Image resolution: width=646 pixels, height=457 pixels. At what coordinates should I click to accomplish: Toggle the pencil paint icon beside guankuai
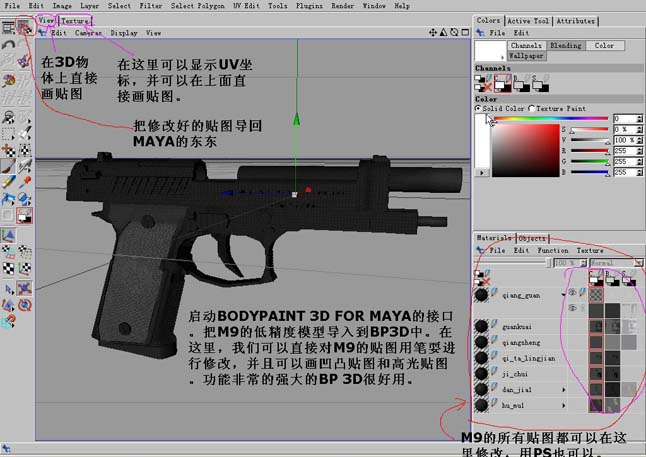pyautogui.click(x=494, y=324)
